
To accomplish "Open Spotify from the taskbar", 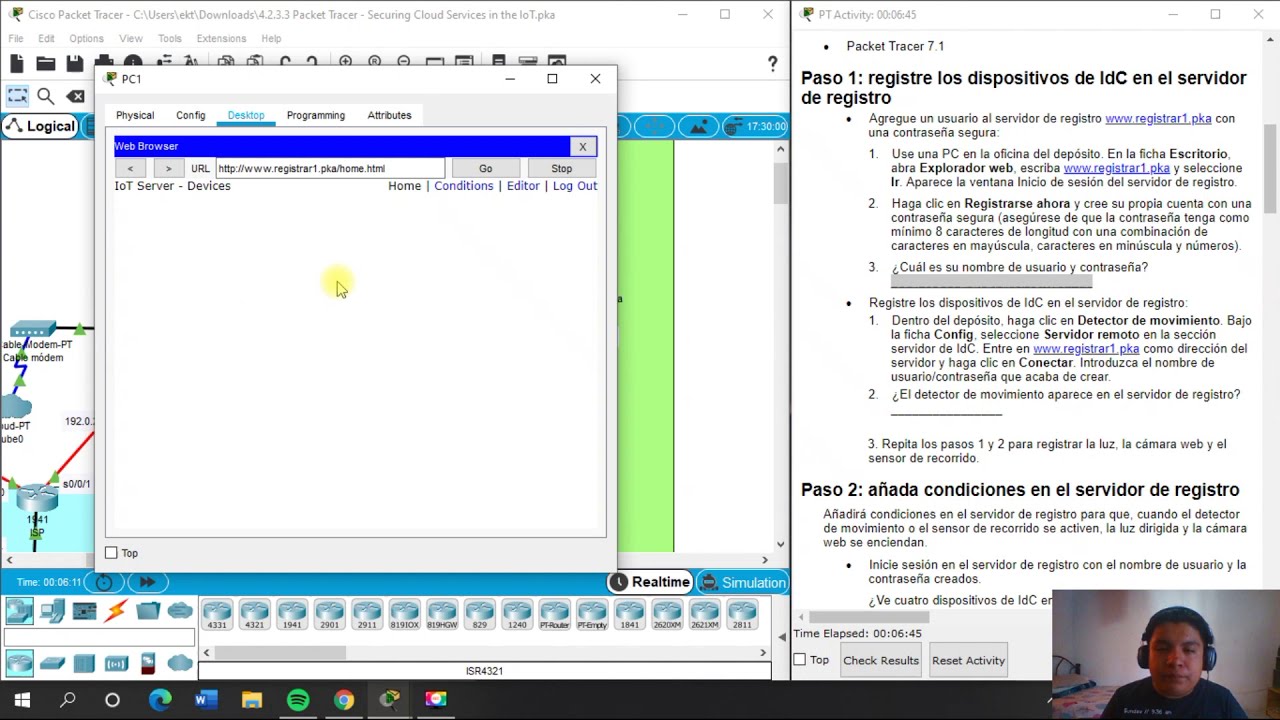I will click(x=298, y=700).
